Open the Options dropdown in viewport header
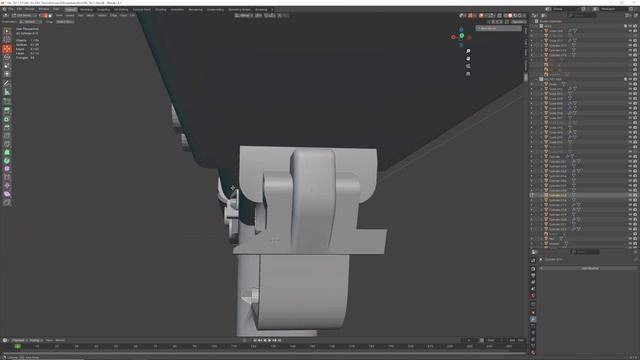Screen dimensions: 640x360 (518, 22)
